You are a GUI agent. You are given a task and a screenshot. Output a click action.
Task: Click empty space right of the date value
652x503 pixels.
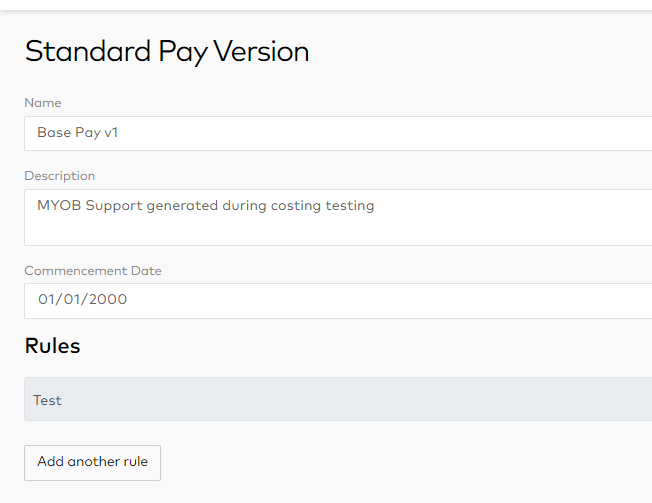click(400, 300)
